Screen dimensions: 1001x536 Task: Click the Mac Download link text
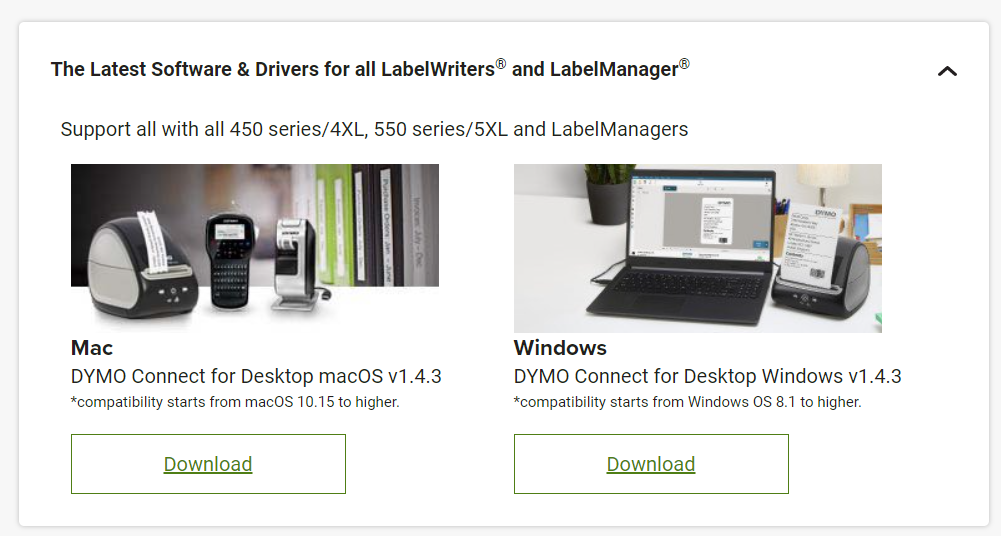[x=207, y=464]
